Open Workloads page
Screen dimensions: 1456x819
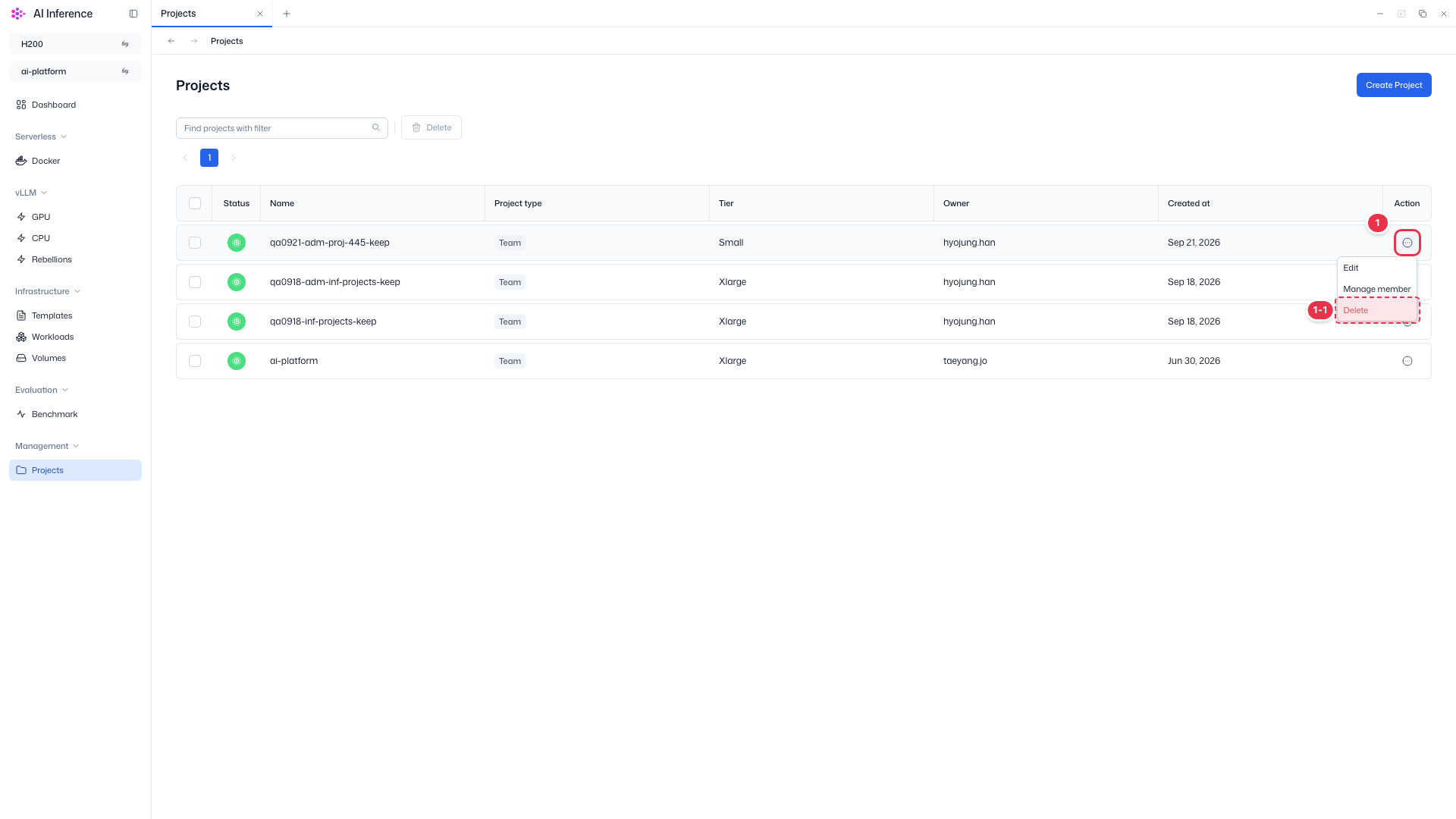[75, 337]
